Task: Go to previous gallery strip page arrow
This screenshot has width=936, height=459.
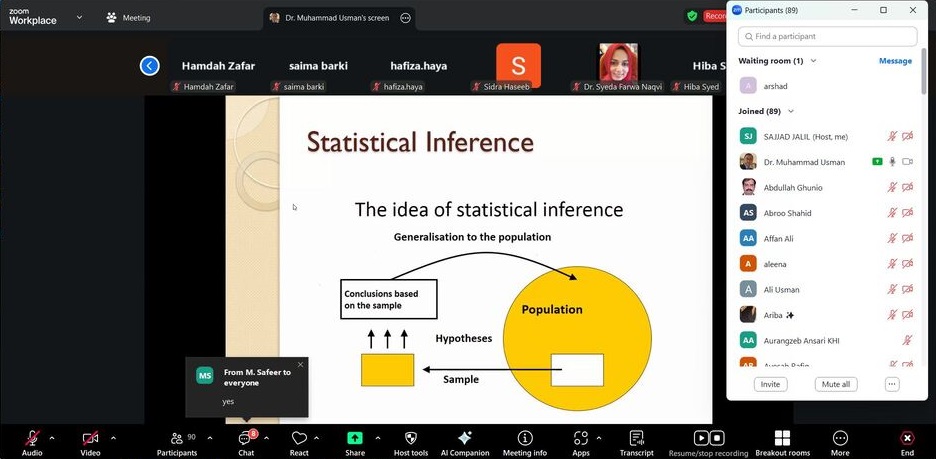Action: 149,66
